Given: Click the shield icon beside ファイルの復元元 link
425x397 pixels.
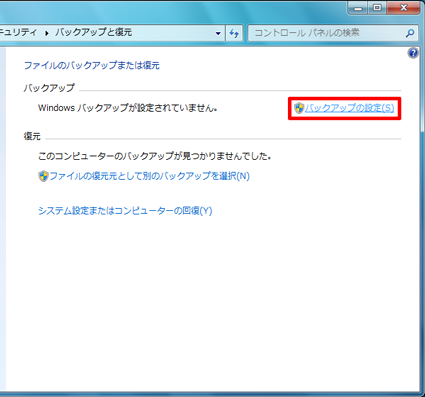Looking at the screenshot, I should pyautogui.click(x=43, y=176).
